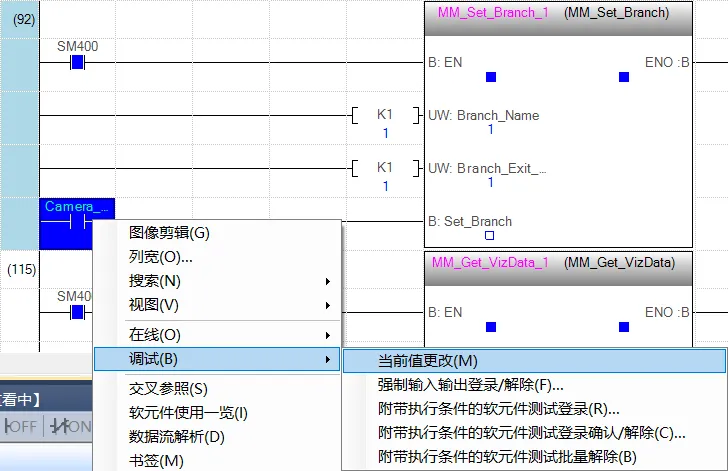Click the B: Set_Branch input label
The image size is (728, 471).
(470, 221)
